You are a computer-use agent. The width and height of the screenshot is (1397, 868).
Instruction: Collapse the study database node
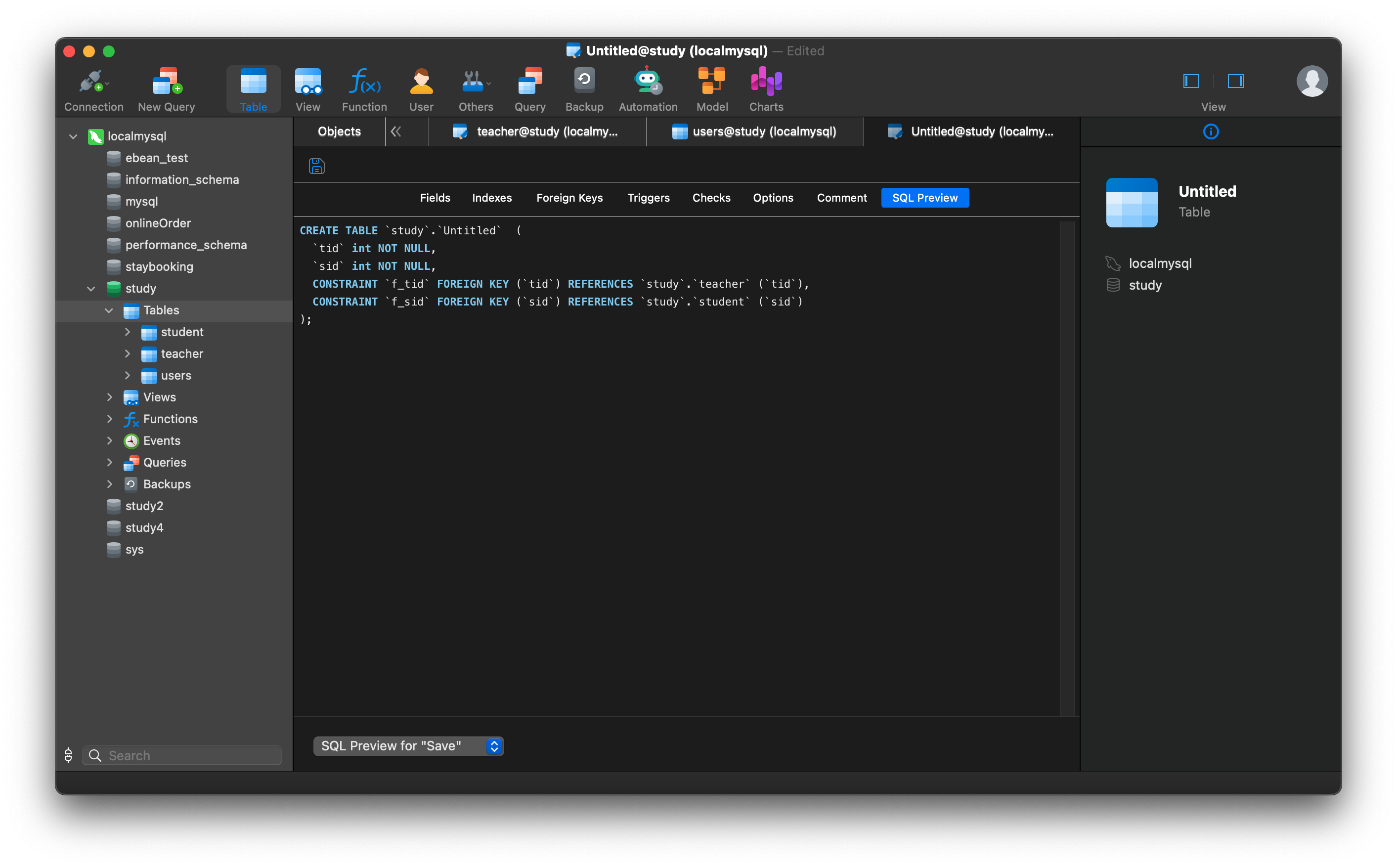90,289
